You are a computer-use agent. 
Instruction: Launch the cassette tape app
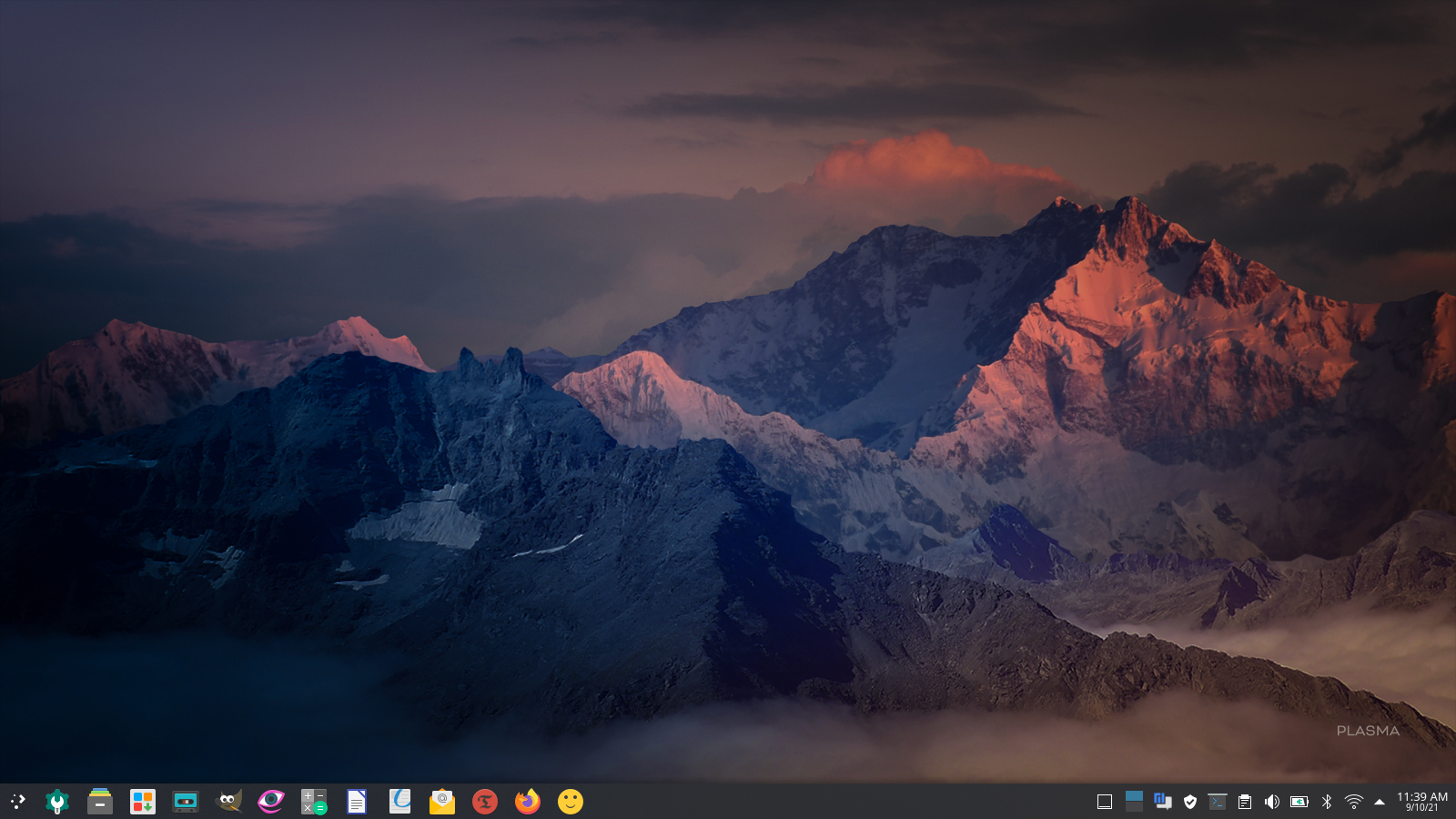click(x=186, y=802)
